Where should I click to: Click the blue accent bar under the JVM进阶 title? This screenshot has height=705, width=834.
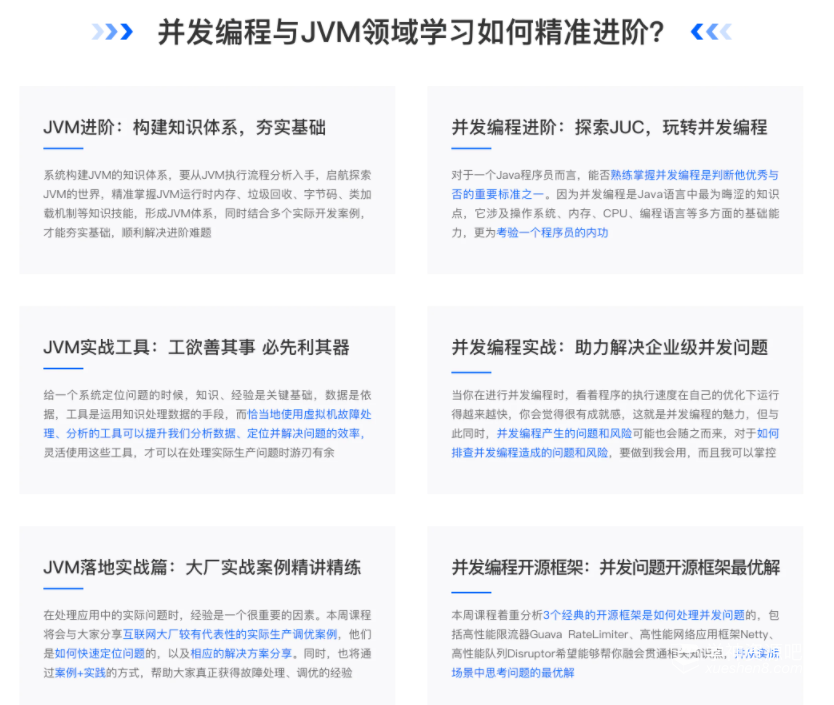point(62,149)
